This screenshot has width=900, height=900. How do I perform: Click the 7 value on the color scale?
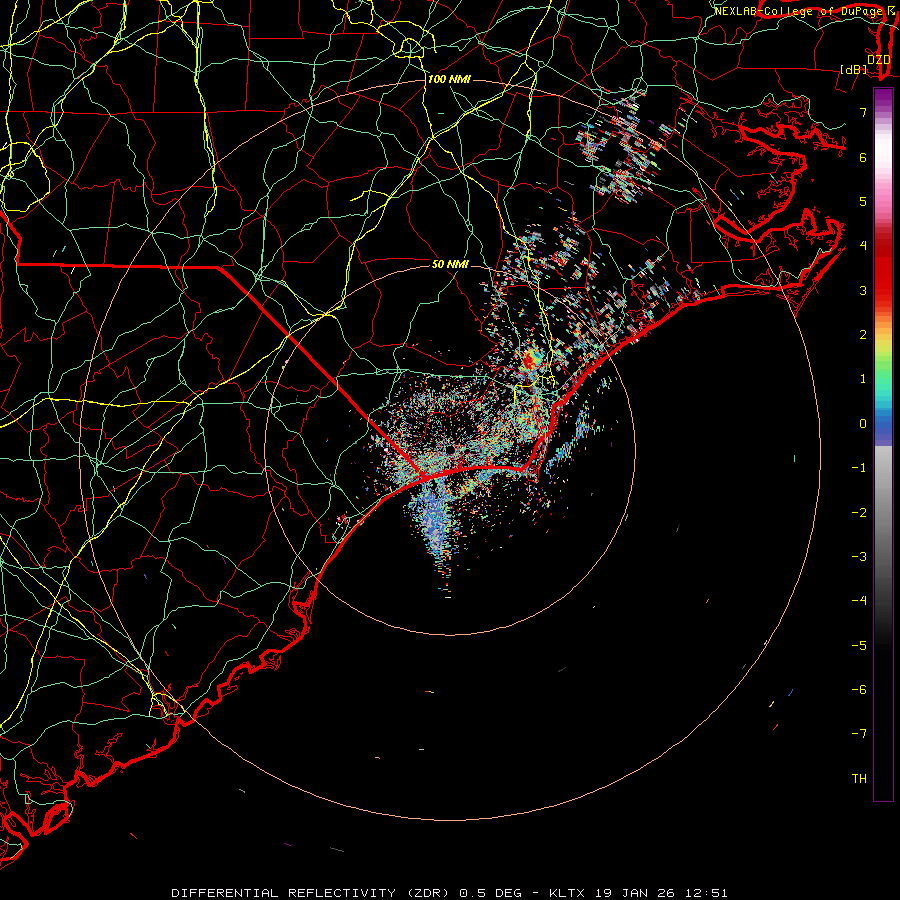[x=863, y=112]
